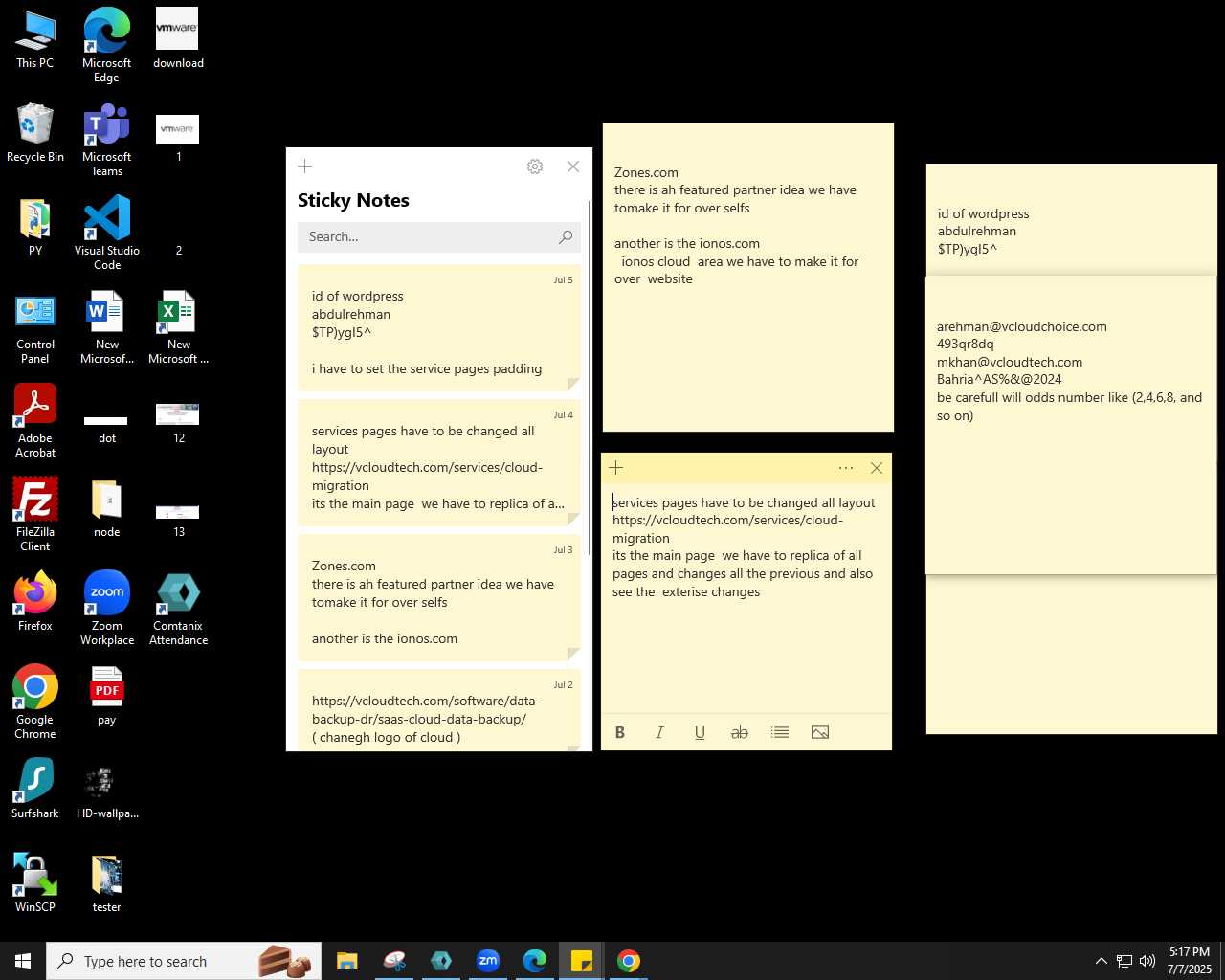The image size is (1225, 980).
Task: Open Microsoft Edge desktop shortcut
Action: (107, 45)
